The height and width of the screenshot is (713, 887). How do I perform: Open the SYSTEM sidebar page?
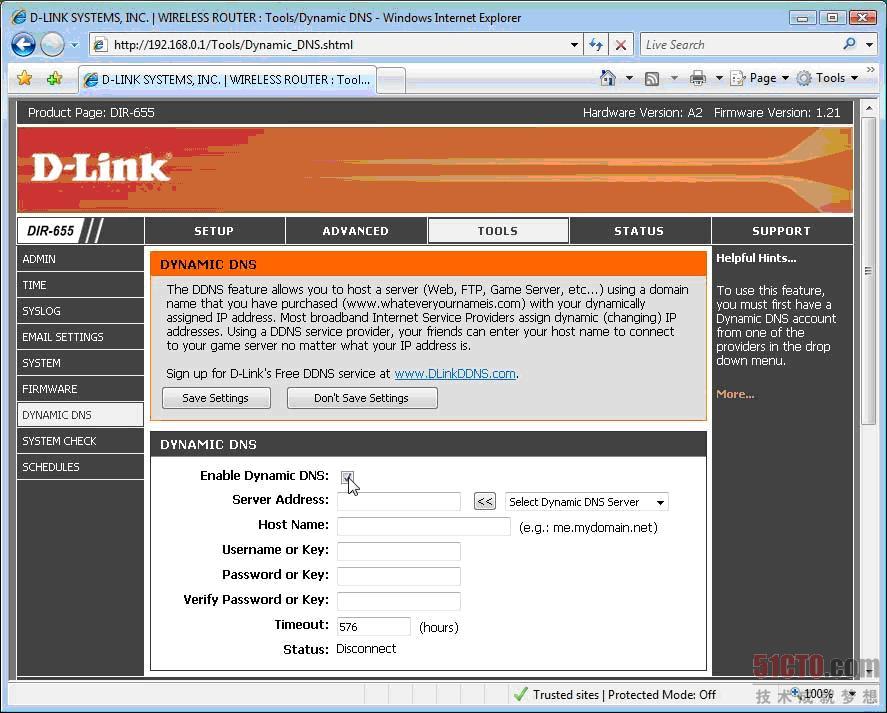point(80,363)
